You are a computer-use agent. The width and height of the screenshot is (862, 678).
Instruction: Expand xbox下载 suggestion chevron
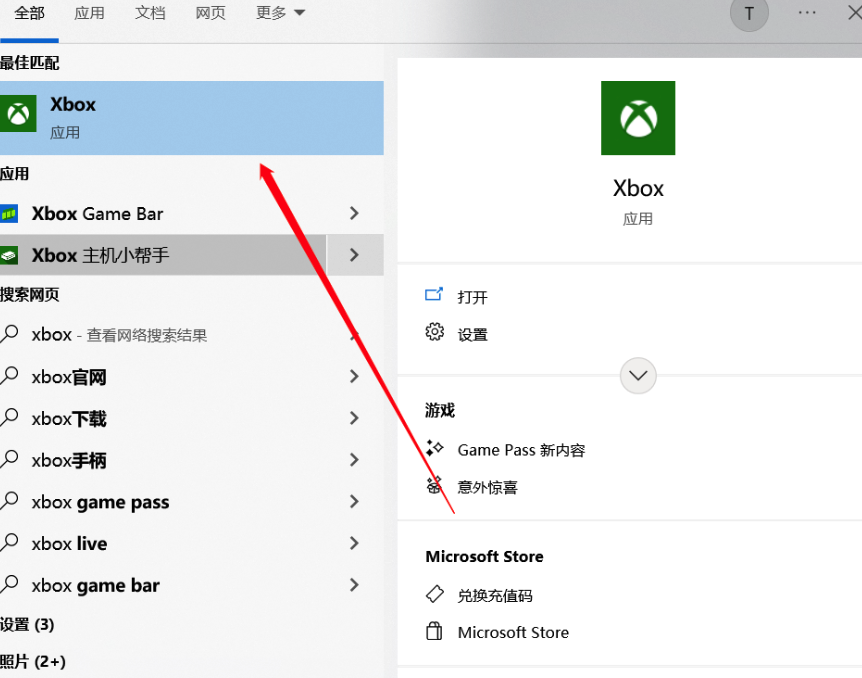pyautogui.click(x=355, y=418)
